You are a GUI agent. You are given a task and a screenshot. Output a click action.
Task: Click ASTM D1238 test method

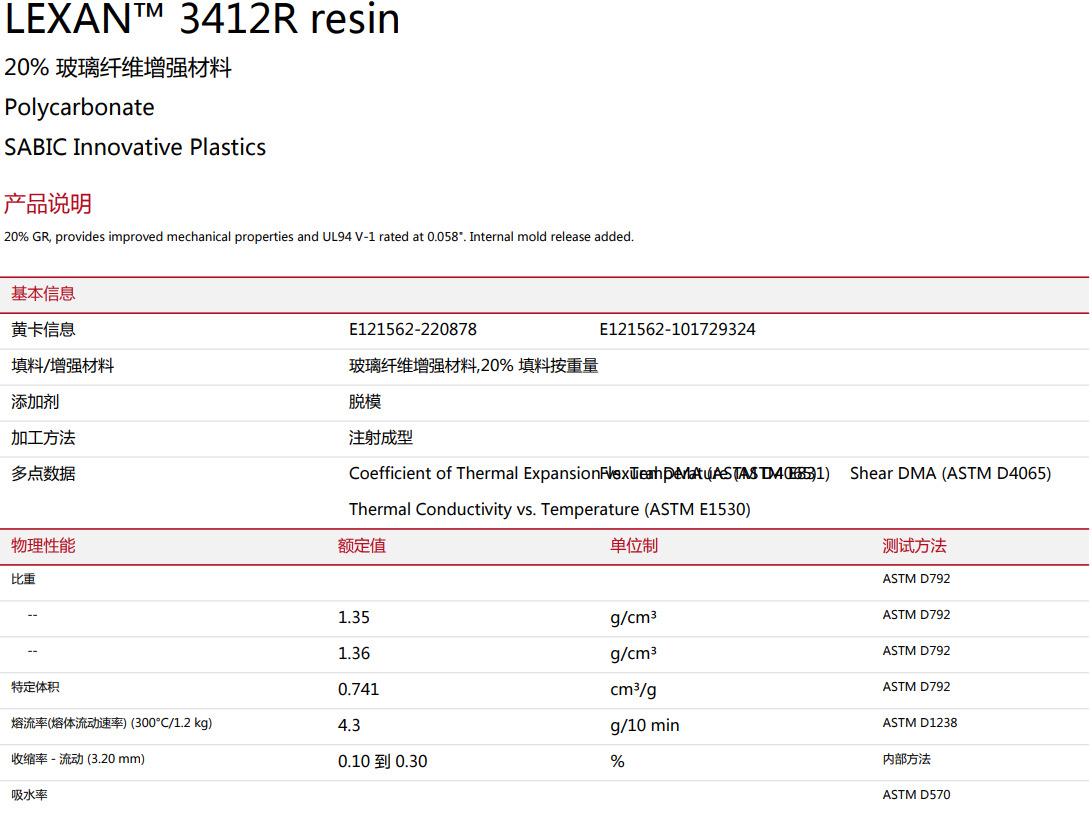coord(919,723)
